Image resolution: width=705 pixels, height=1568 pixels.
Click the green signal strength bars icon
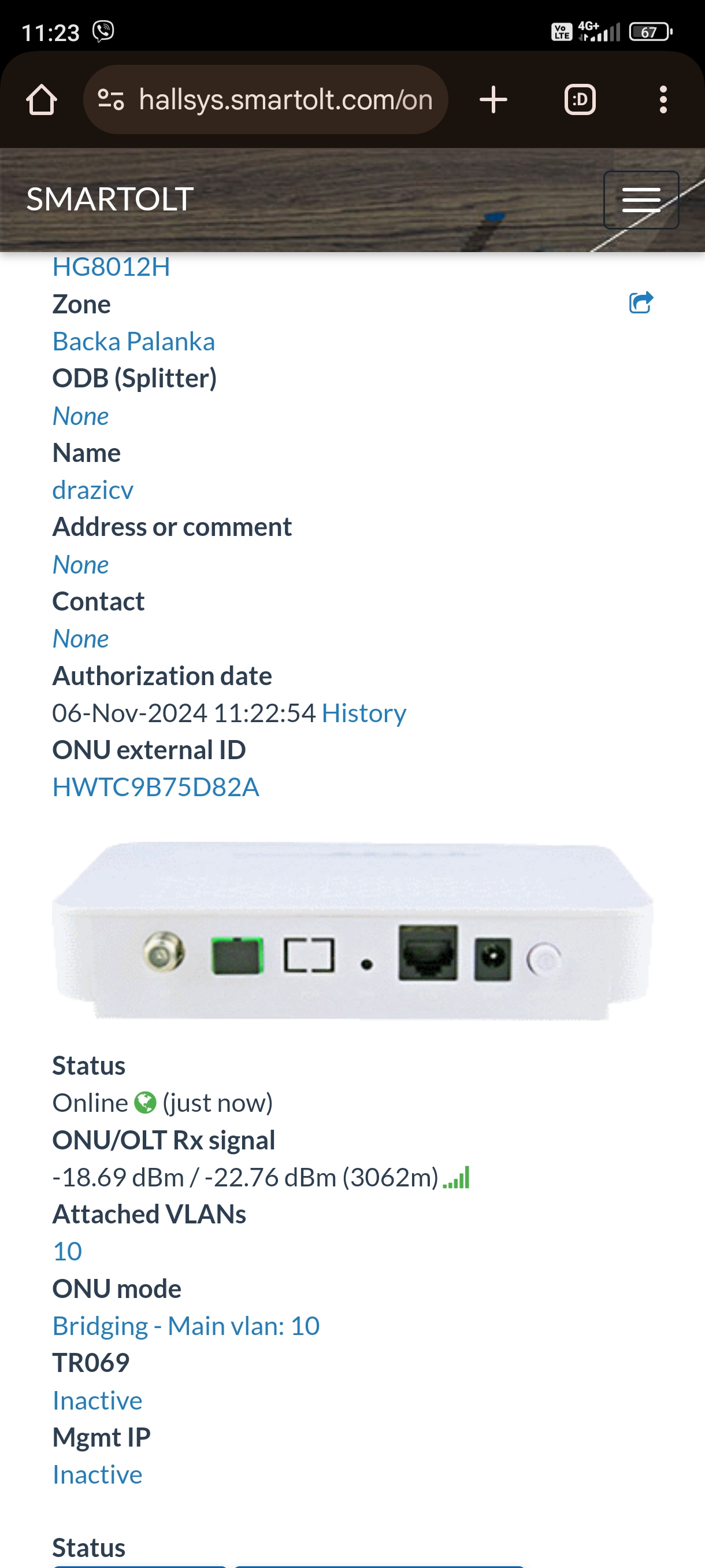456,1177
